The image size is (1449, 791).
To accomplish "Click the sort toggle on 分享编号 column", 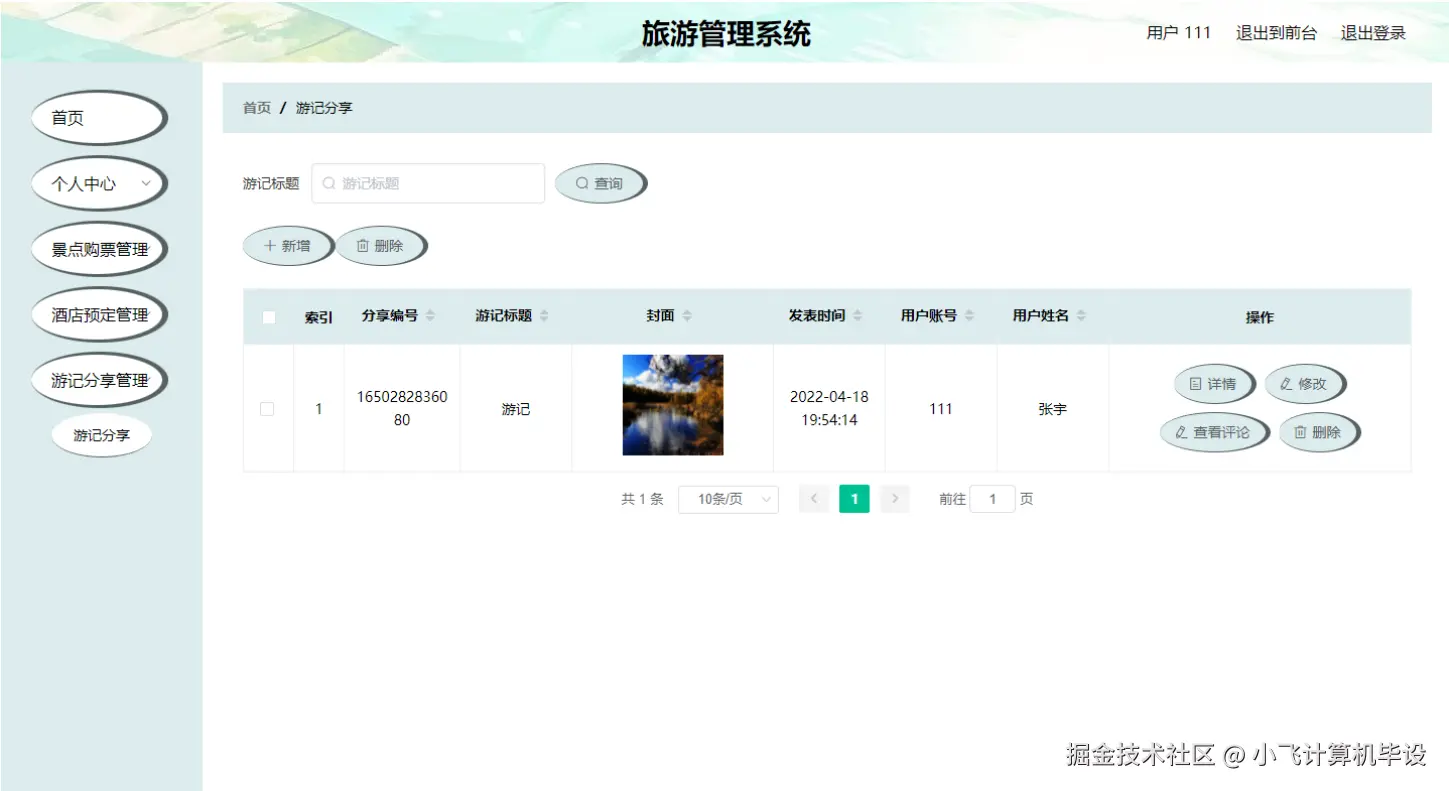I will [x=431, y=316].
